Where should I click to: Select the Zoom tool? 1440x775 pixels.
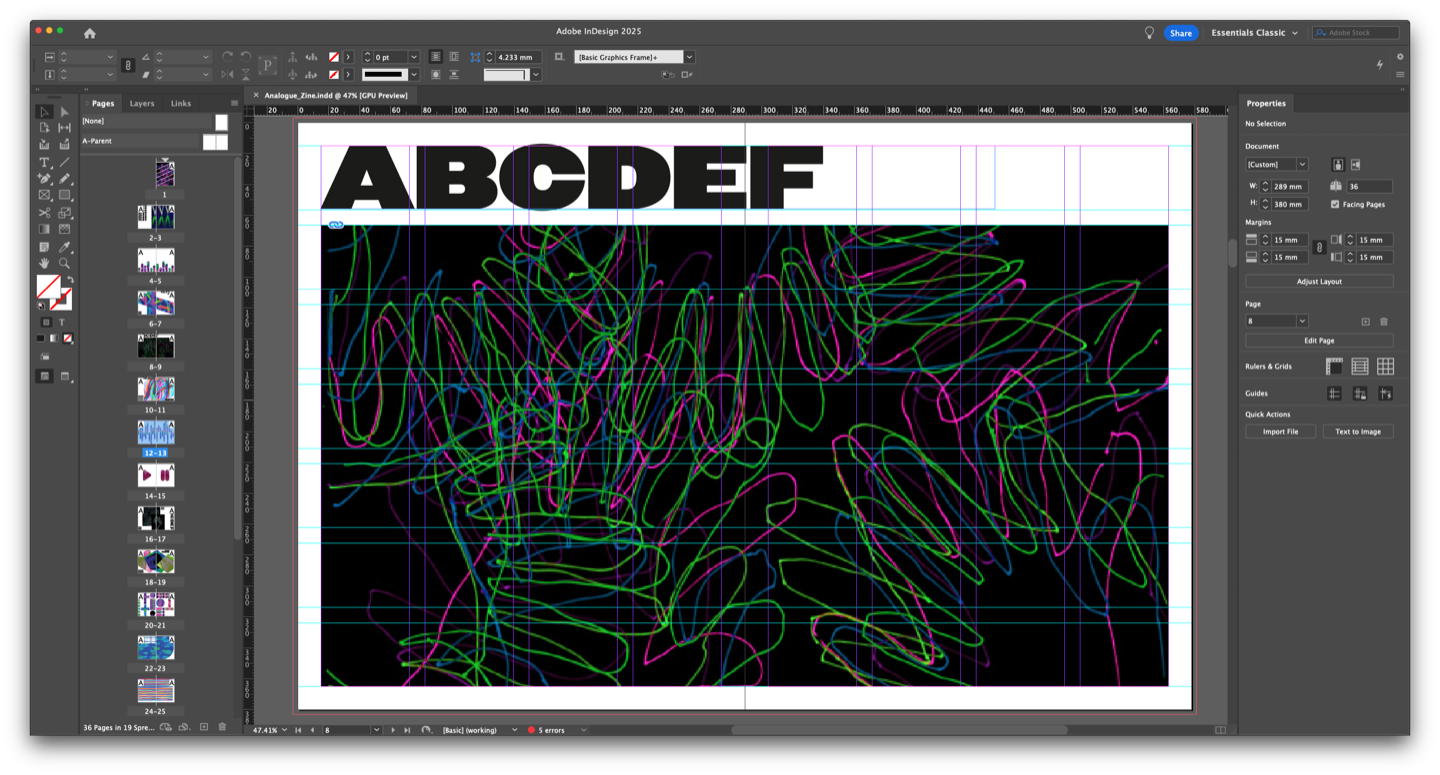click(x=64, y=263)
